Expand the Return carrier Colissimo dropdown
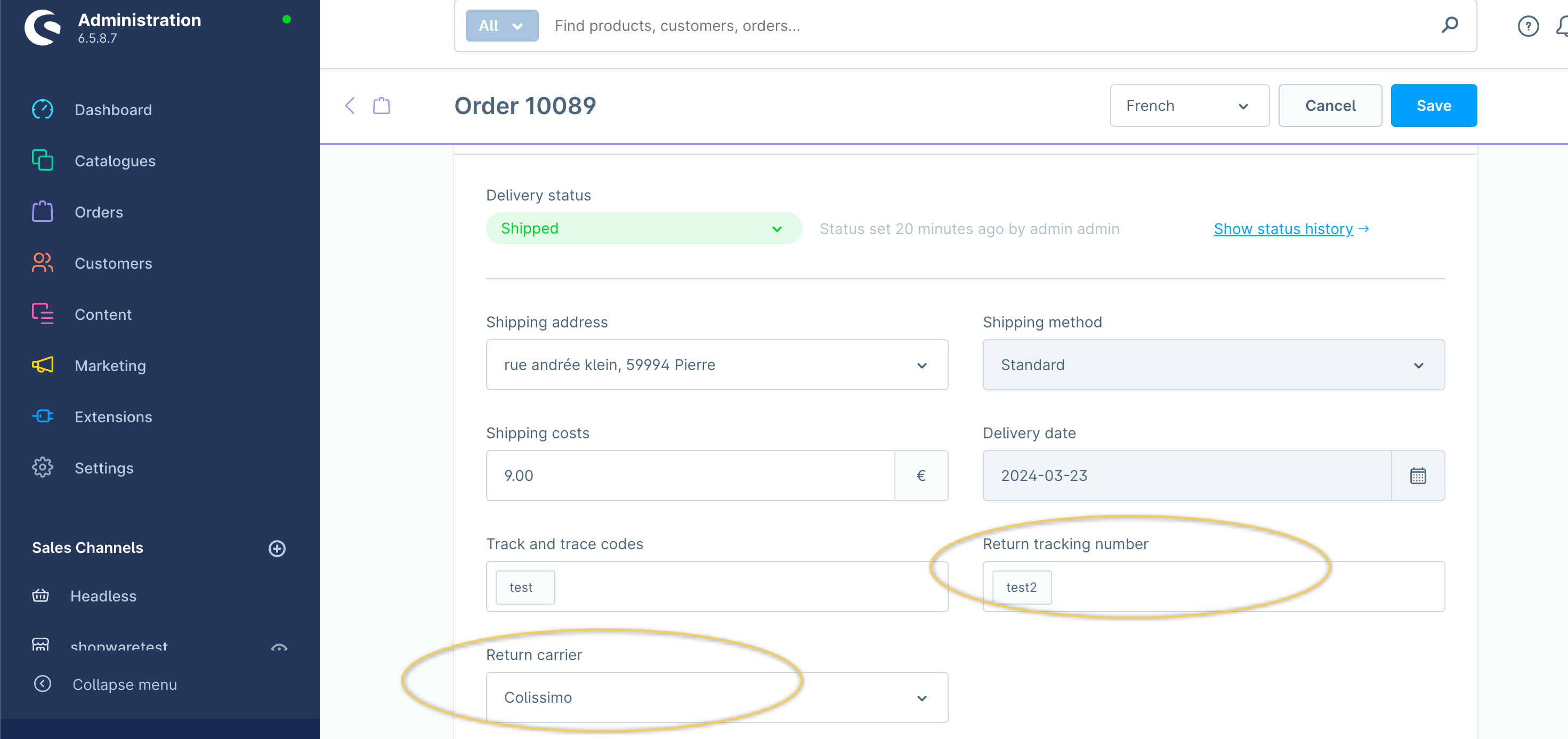The image size is (1568, 739). click(x=716, y=697)
